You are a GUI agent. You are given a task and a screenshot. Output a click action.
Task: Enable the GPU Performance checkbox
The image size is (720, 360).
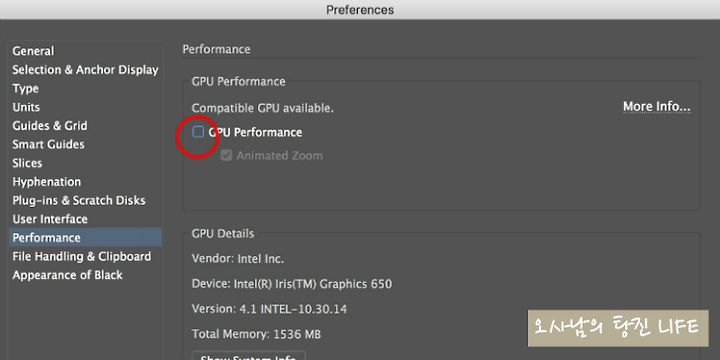click(198, 132)
